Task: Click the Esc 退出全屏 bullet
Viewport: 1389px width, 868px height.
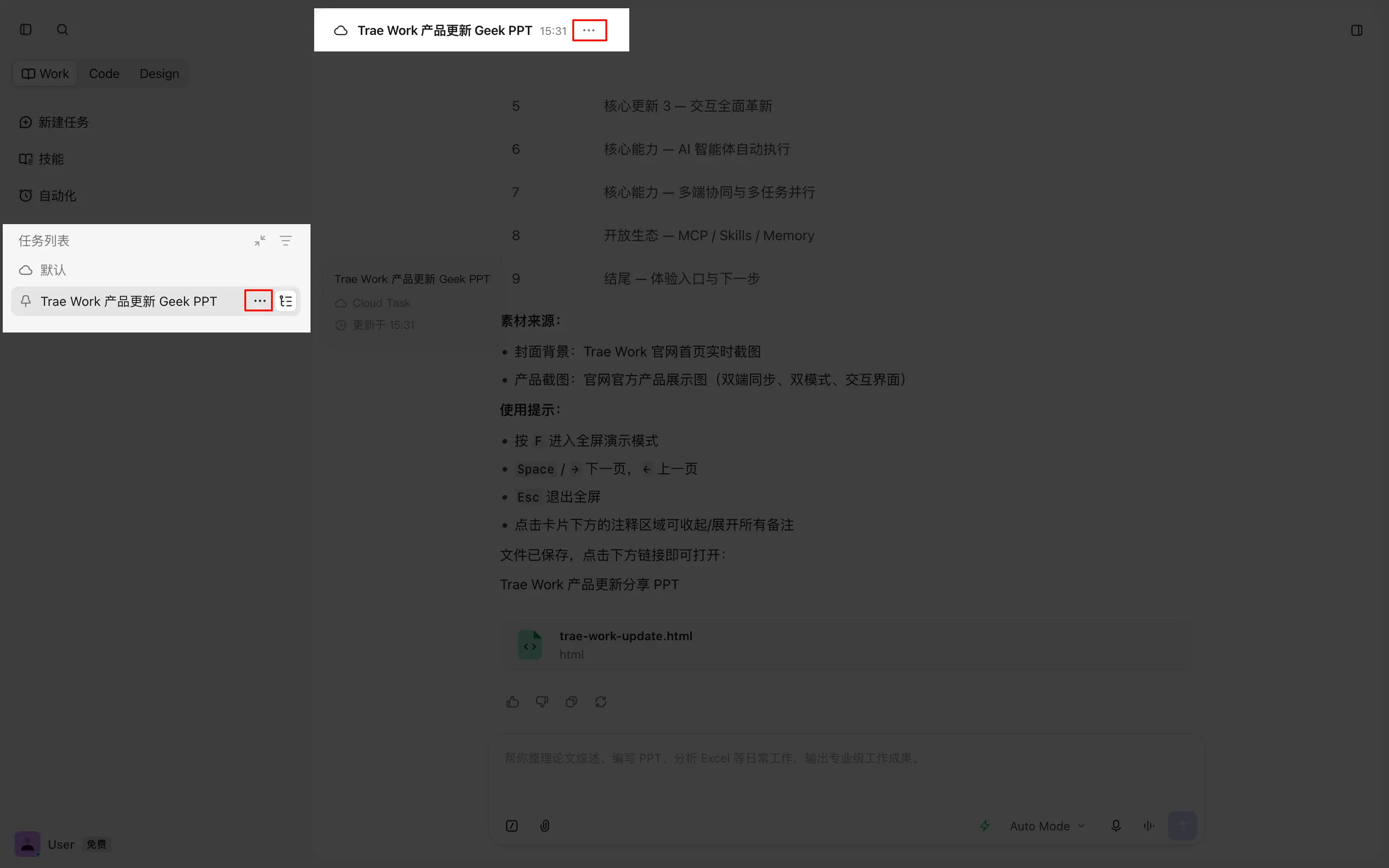Action: 559,497
